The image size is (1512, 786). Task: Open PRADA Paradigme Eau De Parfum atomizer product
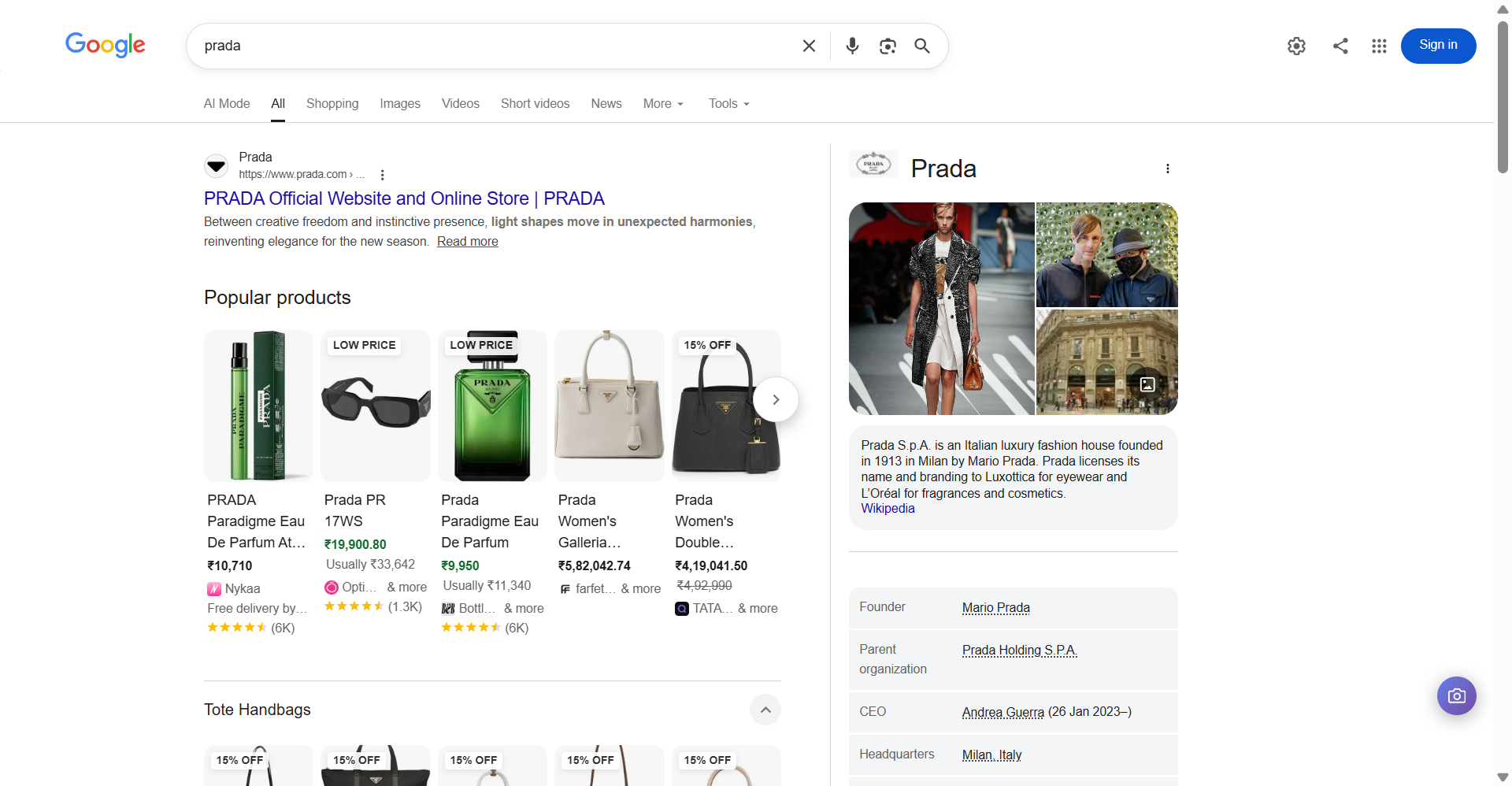(x=258, y=406)
